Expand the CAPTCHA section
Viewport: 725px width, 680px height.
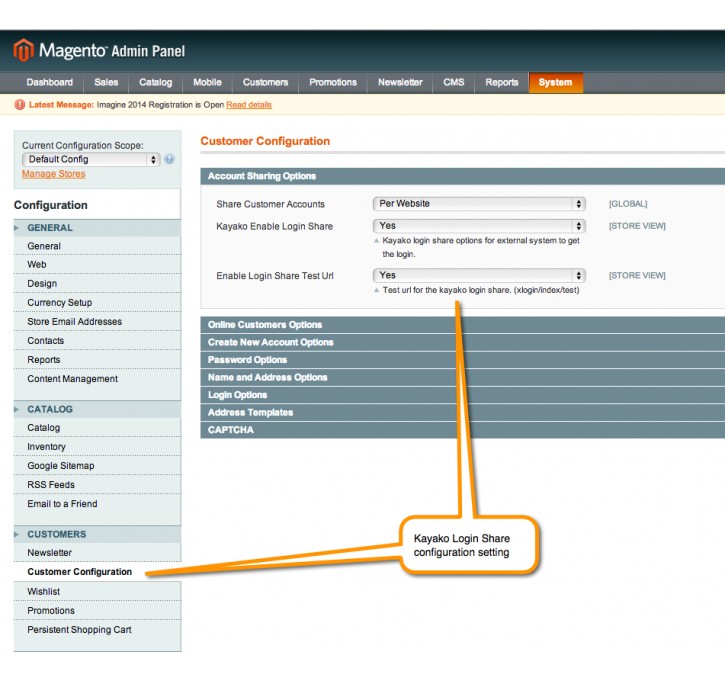coord(462,430)
